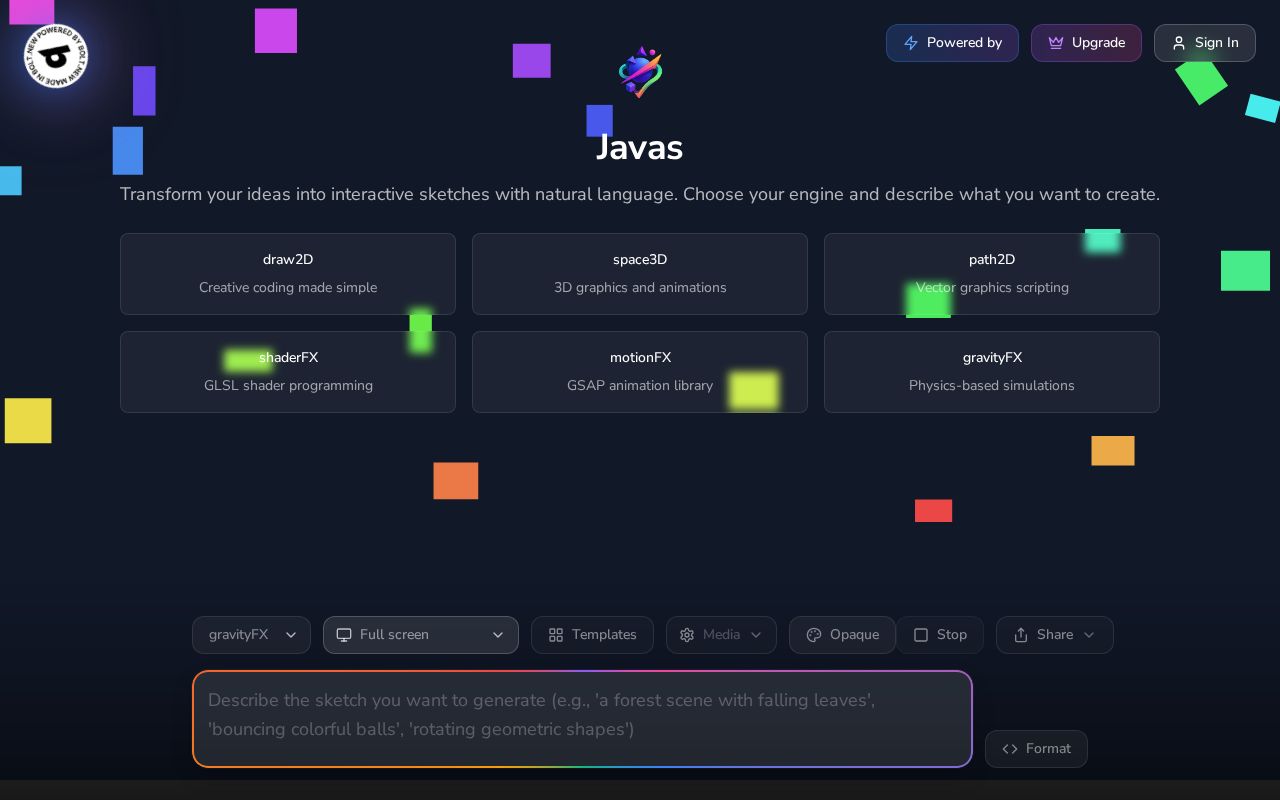
Task: Click the Sign In label text
Action: [1216, 43]
